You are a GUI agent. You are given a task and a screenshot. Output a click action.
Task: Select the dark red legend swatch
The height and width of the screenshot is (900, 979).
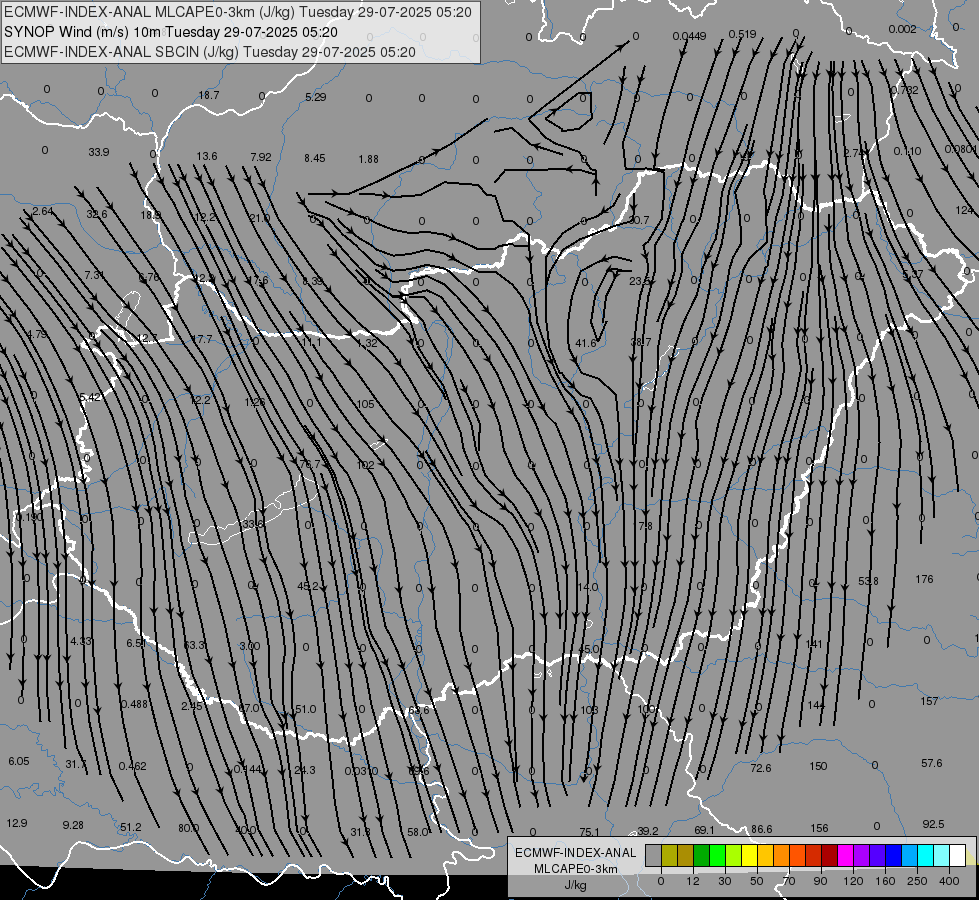(x=829, y=856)
